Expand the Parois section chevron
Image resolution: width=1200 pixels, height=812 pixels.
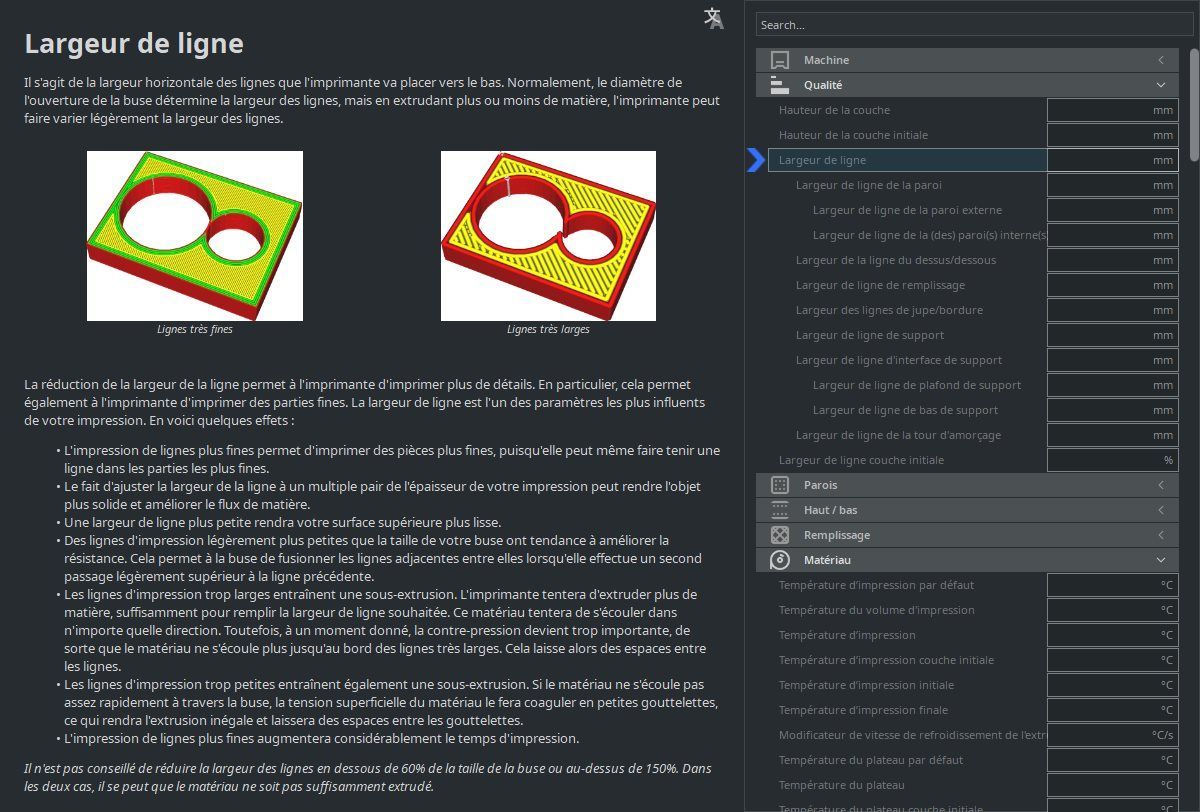click(x=1161, y=485)
